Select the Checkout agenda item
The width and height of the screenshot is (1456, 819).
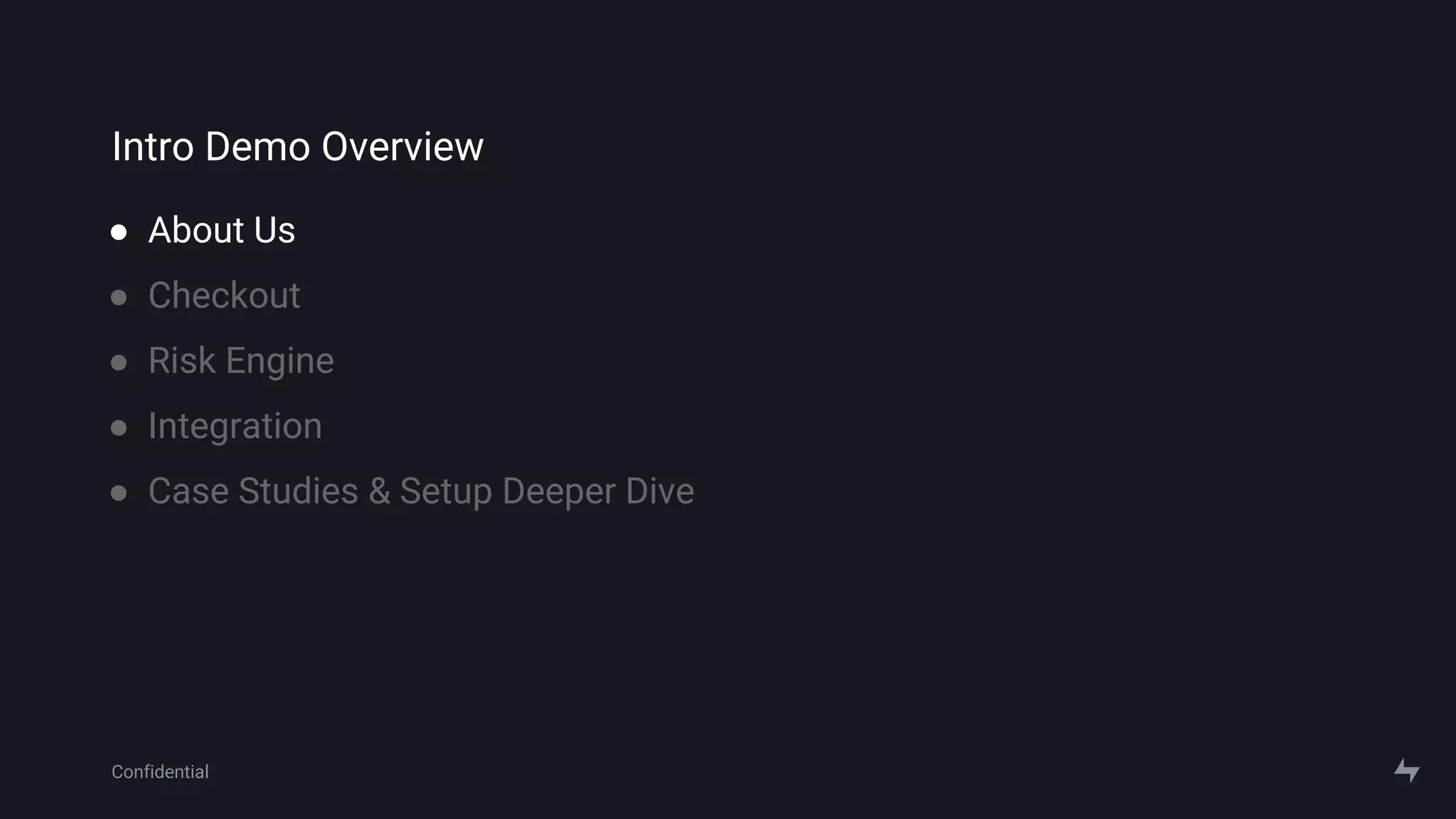(224, 295)
